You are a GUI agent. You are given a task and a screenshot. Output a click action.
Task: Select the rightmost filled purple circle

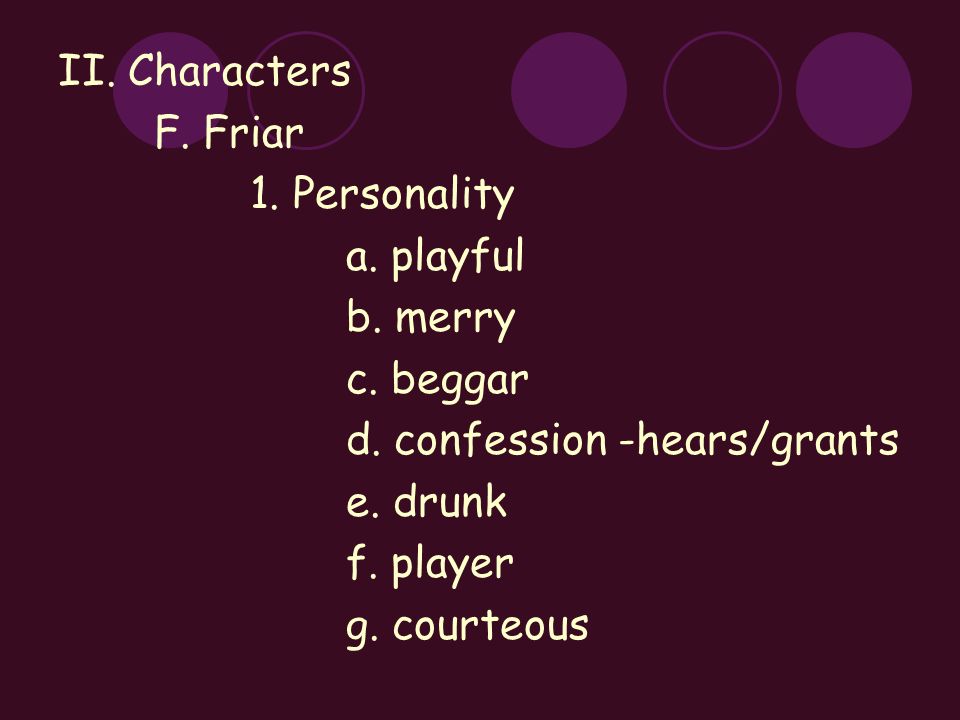coord(854,90)
